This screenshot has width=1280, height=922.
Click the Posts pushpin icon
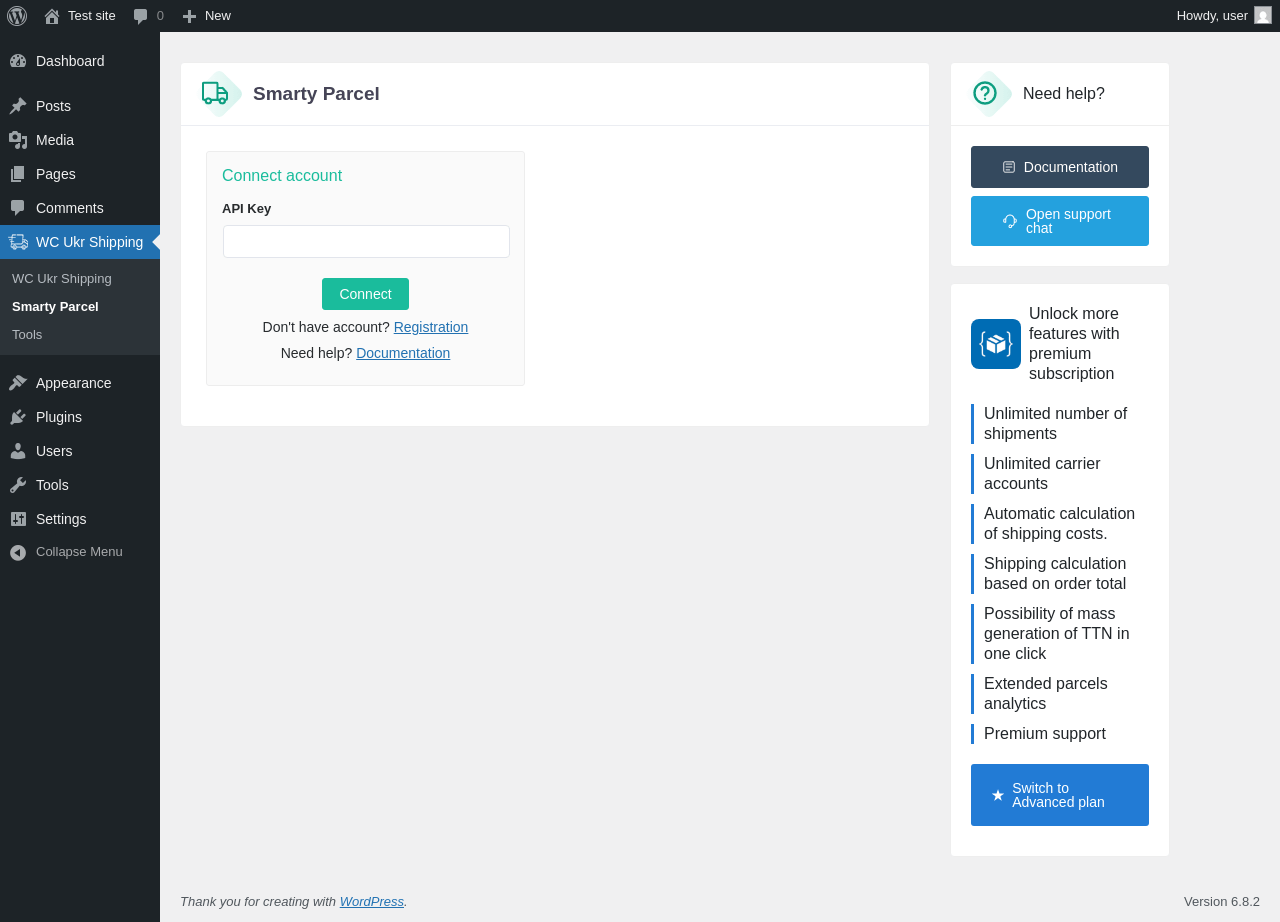pyautogui.click(x=18, y=106)
